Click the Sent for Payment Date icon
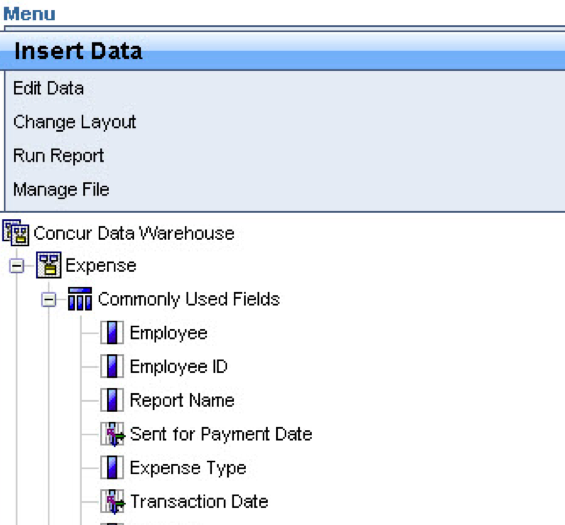The image size is (565, 525). pyautogui.click(x=113, y=434)
